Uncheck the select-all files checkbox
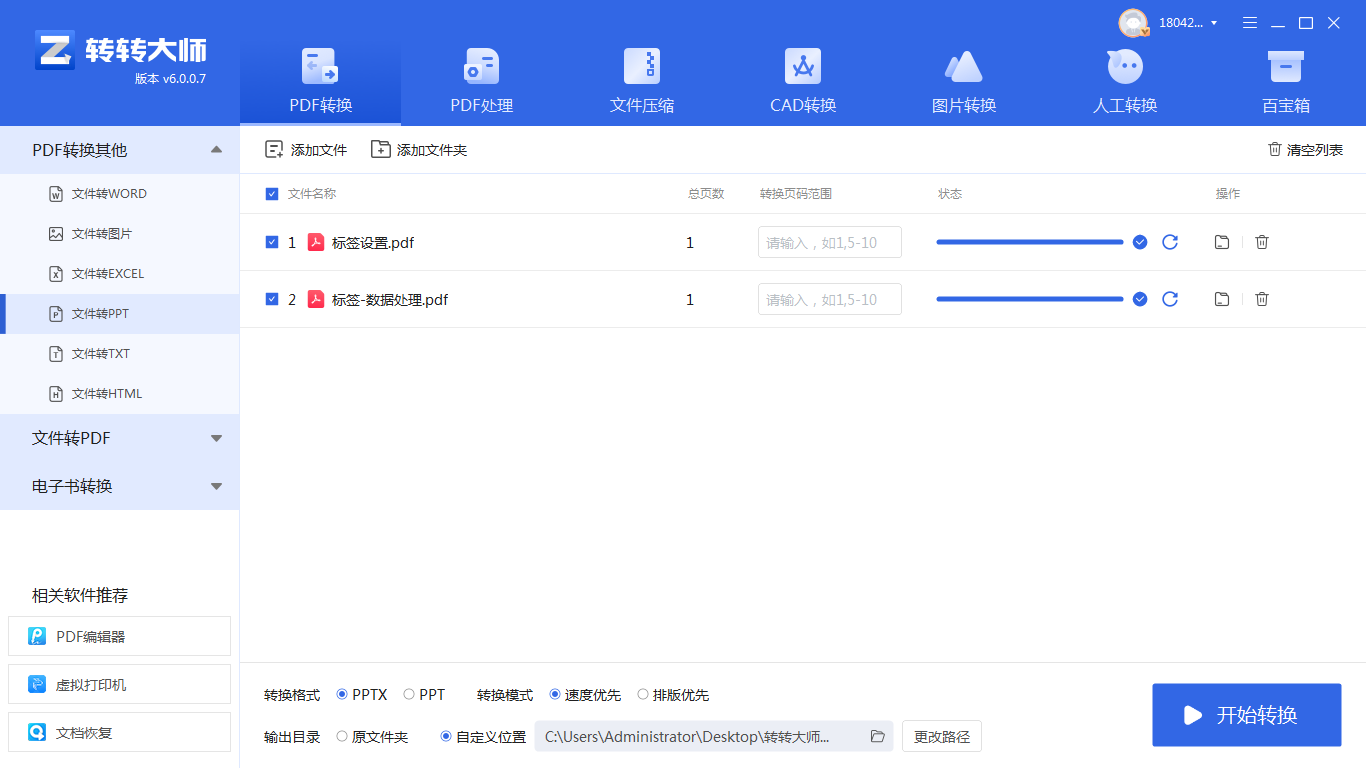The width and height of the screenshot is (1366, 768). click(271, 193)
